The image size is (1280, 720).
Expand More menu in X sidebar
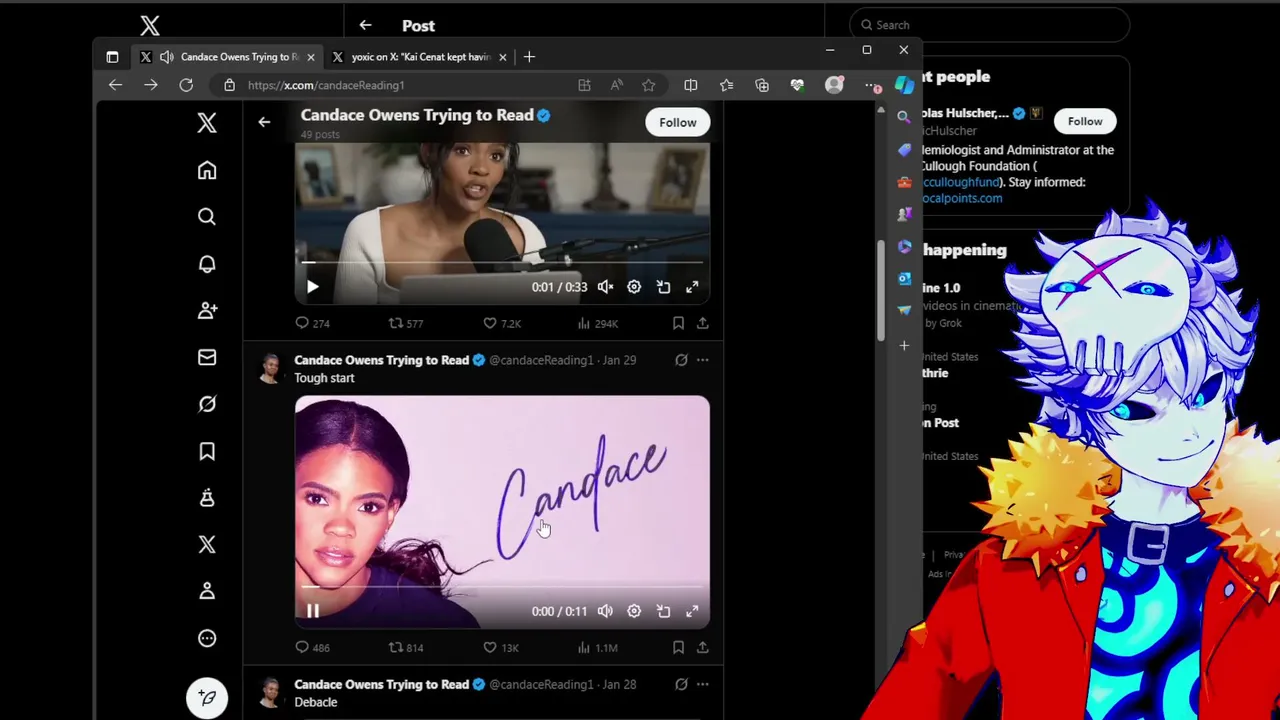[x=207, y=638]
